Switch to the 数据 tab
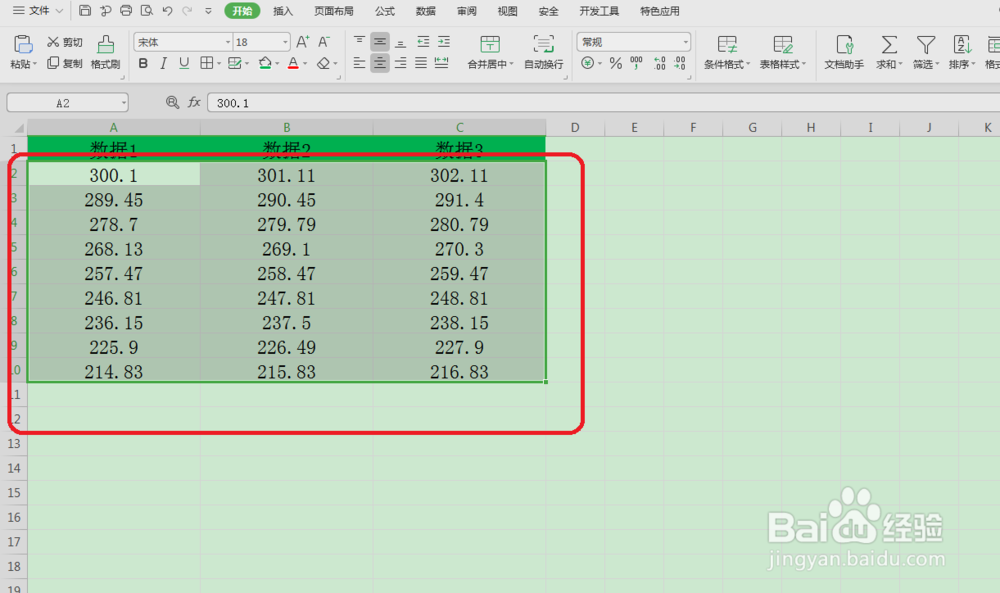The image size is (1000, 593). click(425, 11)
